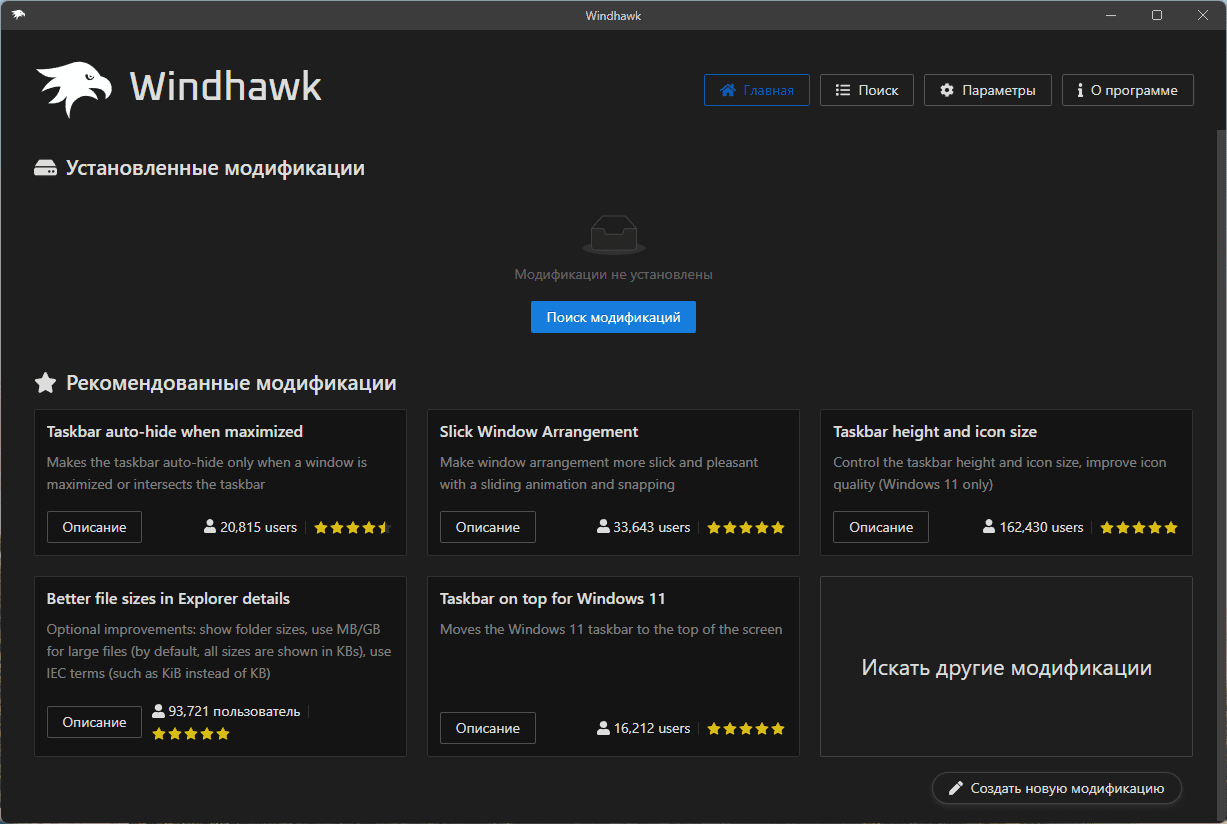Click the 16,212 users count
Viewport: 1227px width, 824px height.
pyautogui.click(x=644, y=728)
